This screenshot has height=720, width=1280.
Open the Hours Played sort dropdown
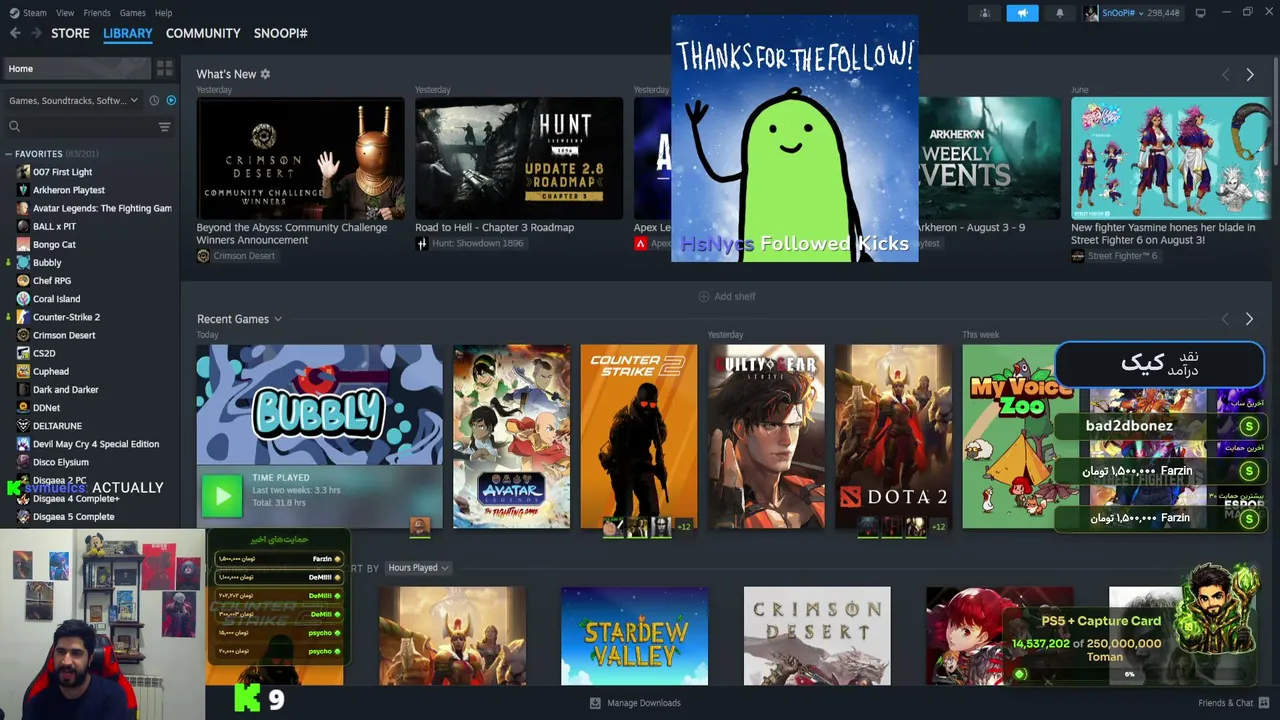click(418, 568)
